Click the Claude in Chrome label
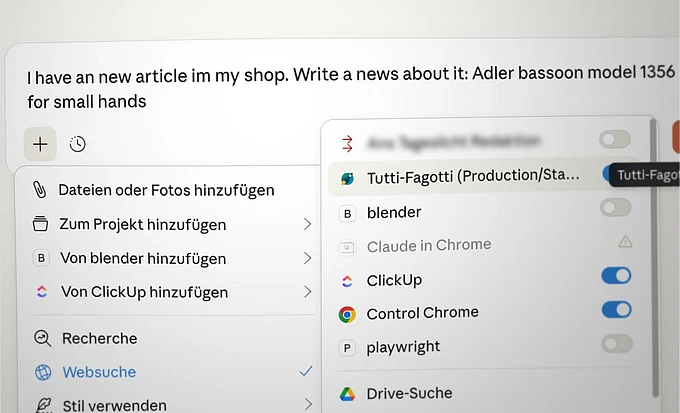Image resolution: width=680 pixels, height=413 pixels. point(429,246)
